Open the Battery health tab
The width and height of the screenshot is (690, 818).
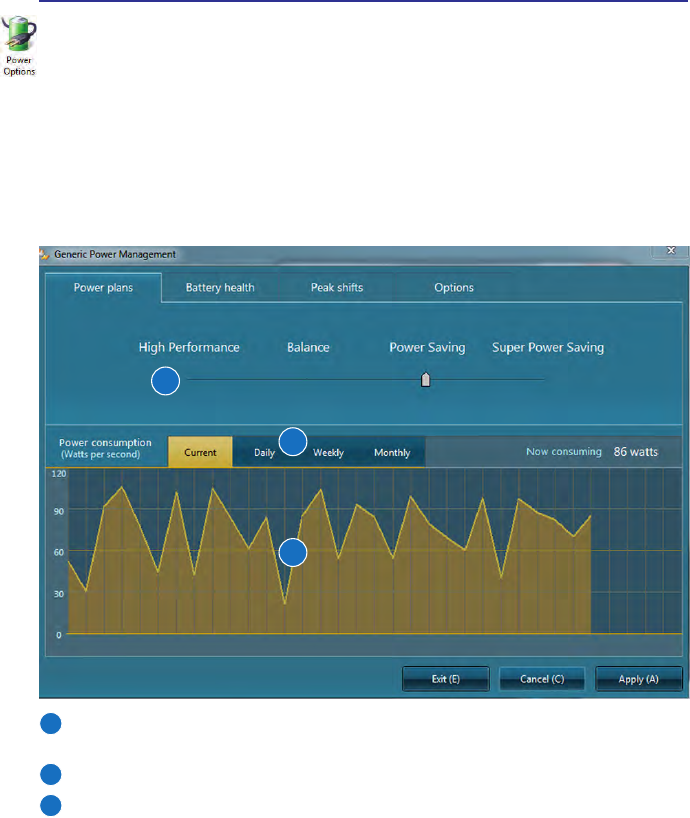click(x=220, y=287)
